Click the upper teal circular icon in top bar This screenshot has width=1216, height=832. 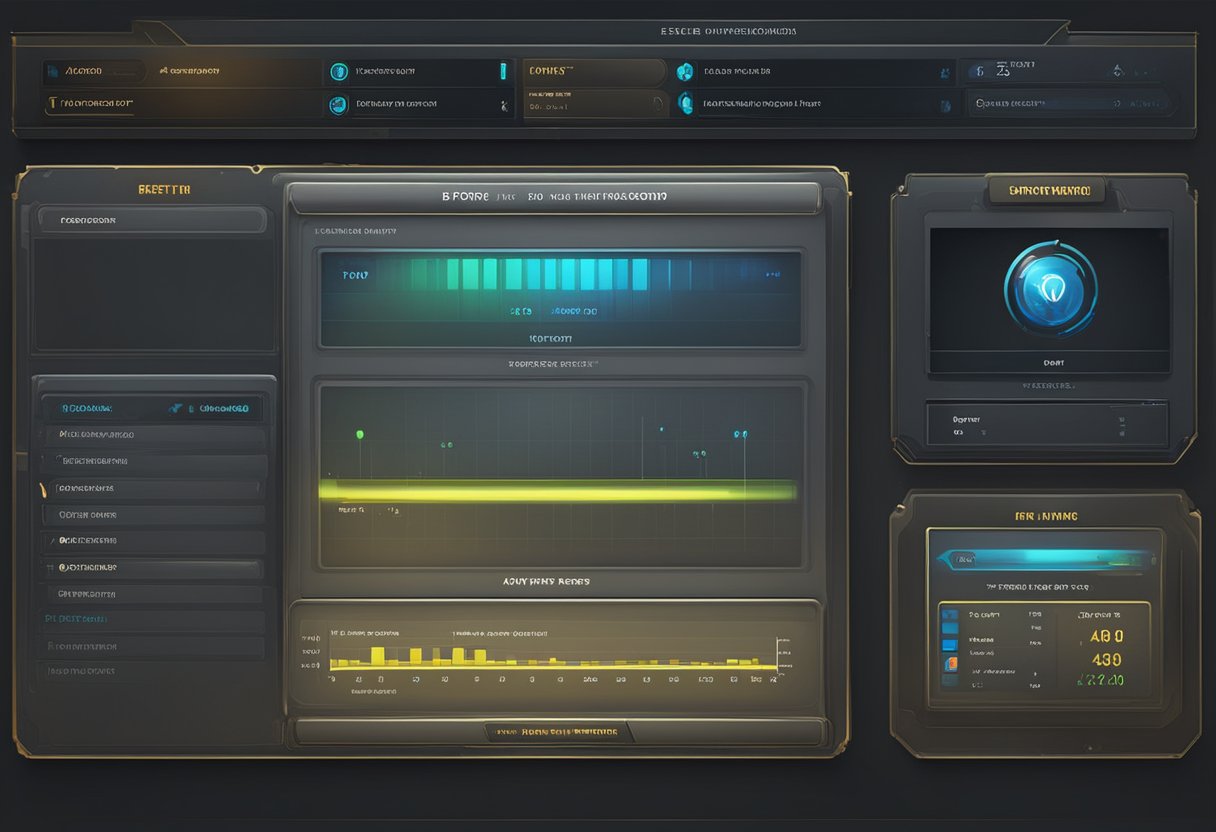tap(339, 71)
